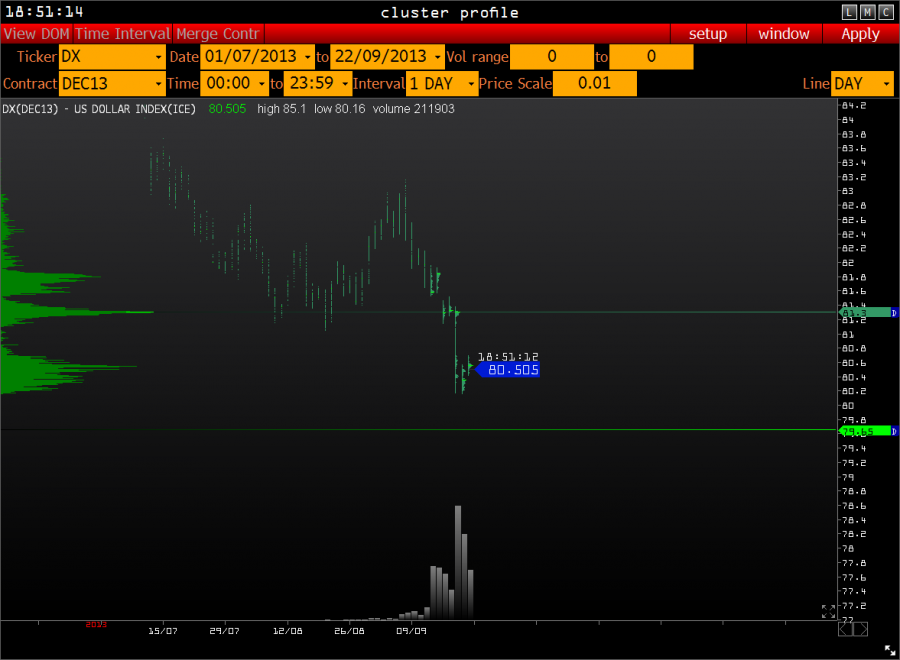Click the fit-chart-to-screen arrows icon
Image resolution: width=900 pixels, height=660 pixels.
(x=829, y=611)
